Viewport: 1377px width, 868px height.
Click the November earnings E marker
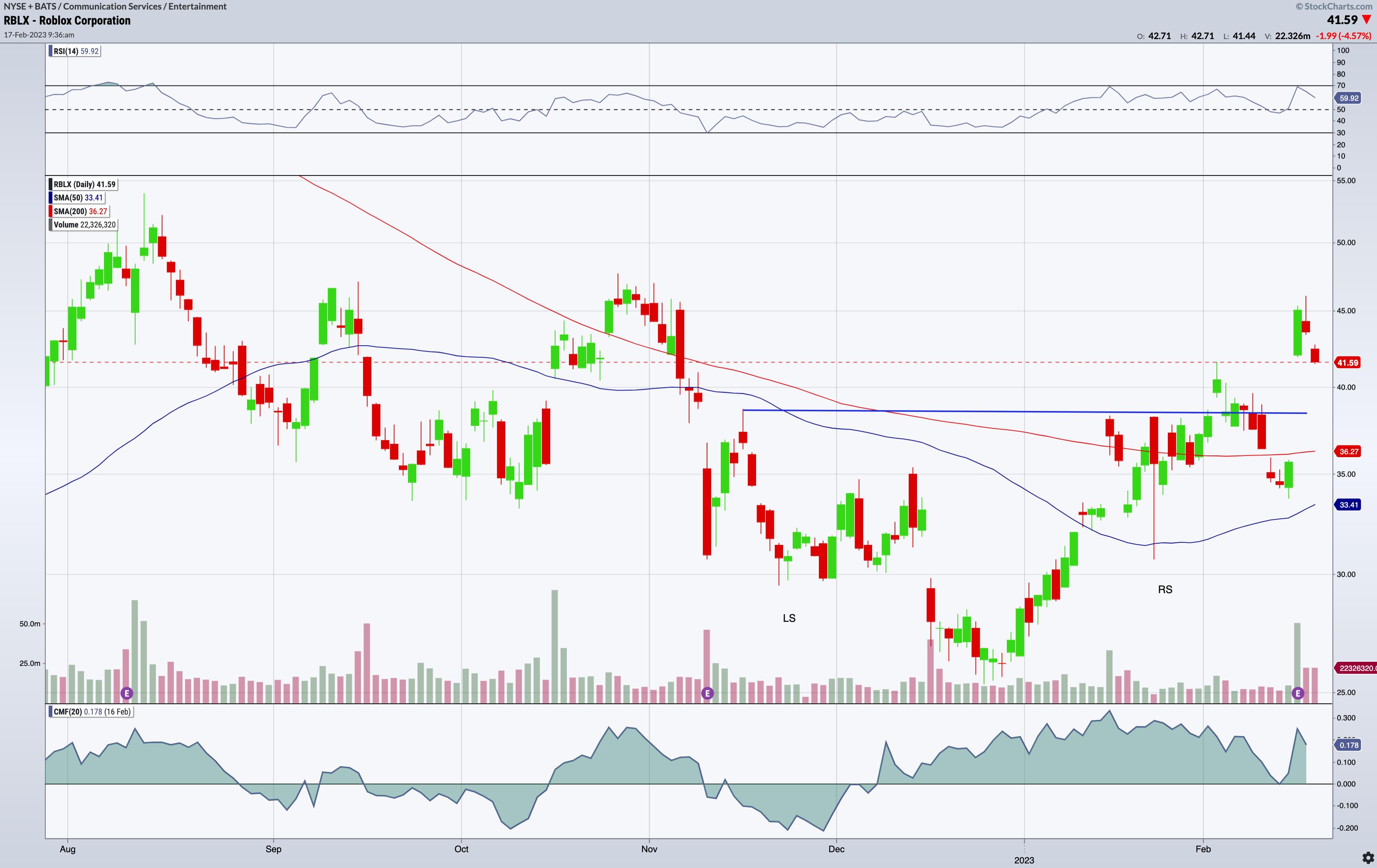(x=707, y=694)
